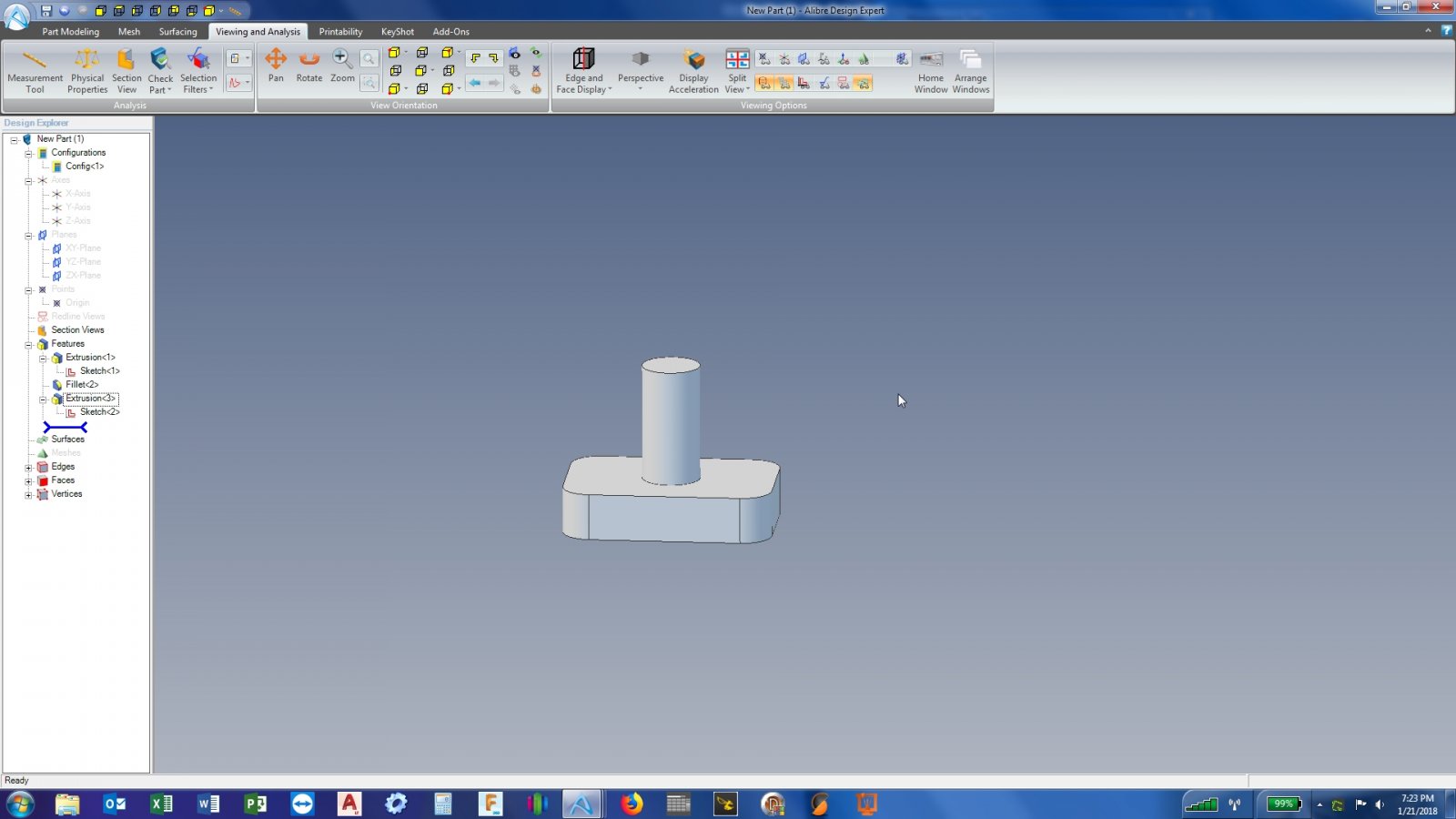Click Home Window button
Viewport: 1456px width, 819px height.
pos(931,71)
